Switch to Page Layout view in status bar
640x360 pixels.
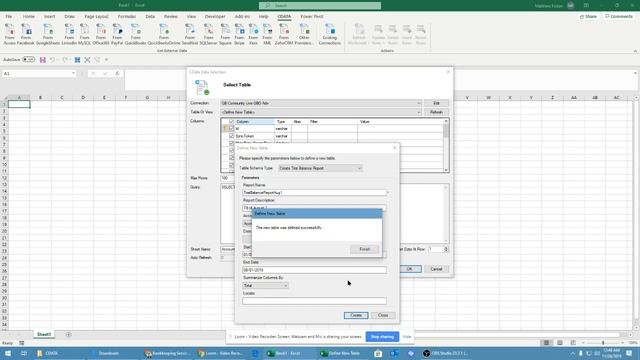click(x=560, y=343)
